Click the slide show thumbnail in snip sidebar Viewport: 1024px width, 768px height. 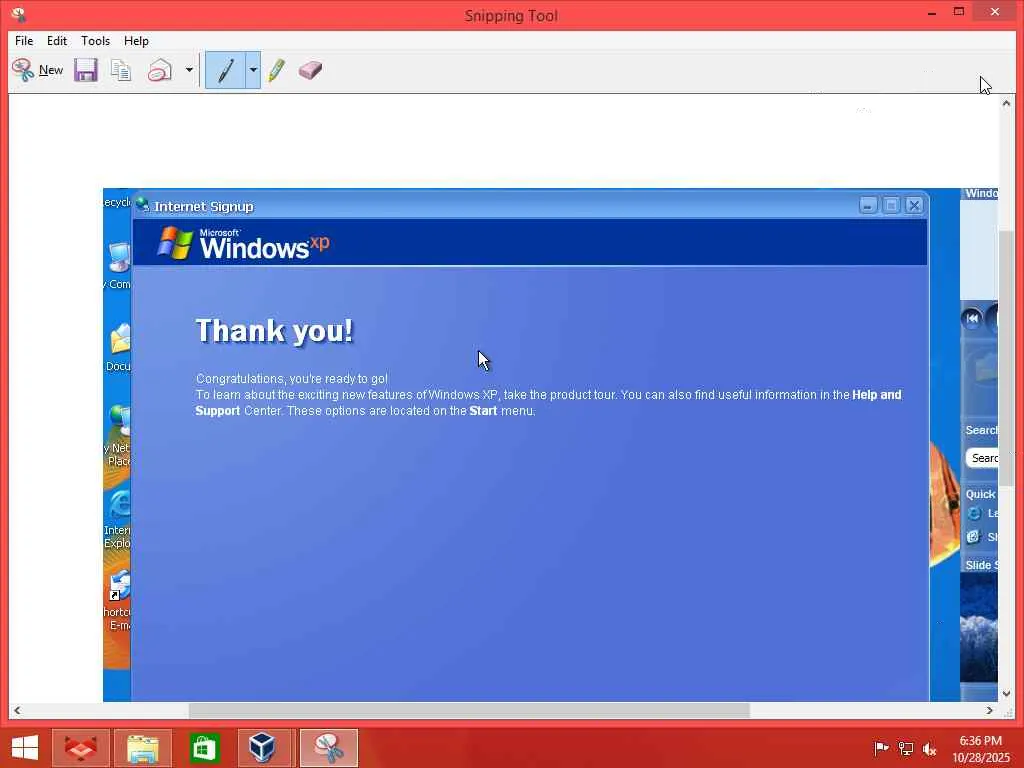979,628
